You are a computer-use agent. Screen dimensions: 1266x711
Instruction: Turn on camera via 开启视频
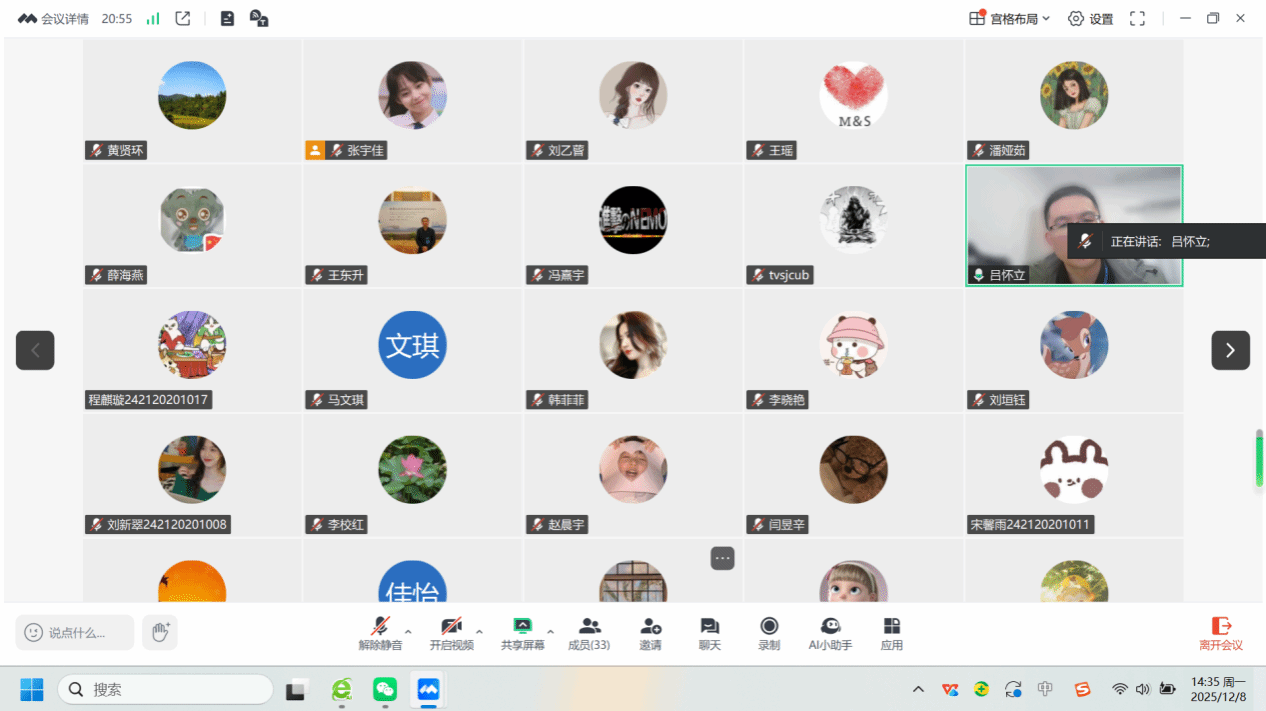coord(451,627)
